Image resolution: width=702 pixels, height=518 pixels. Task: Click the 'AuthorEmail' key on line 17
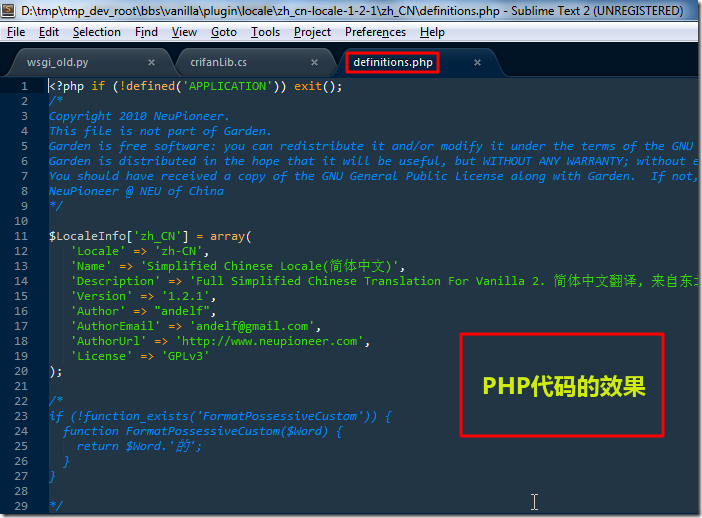(116, 326)
